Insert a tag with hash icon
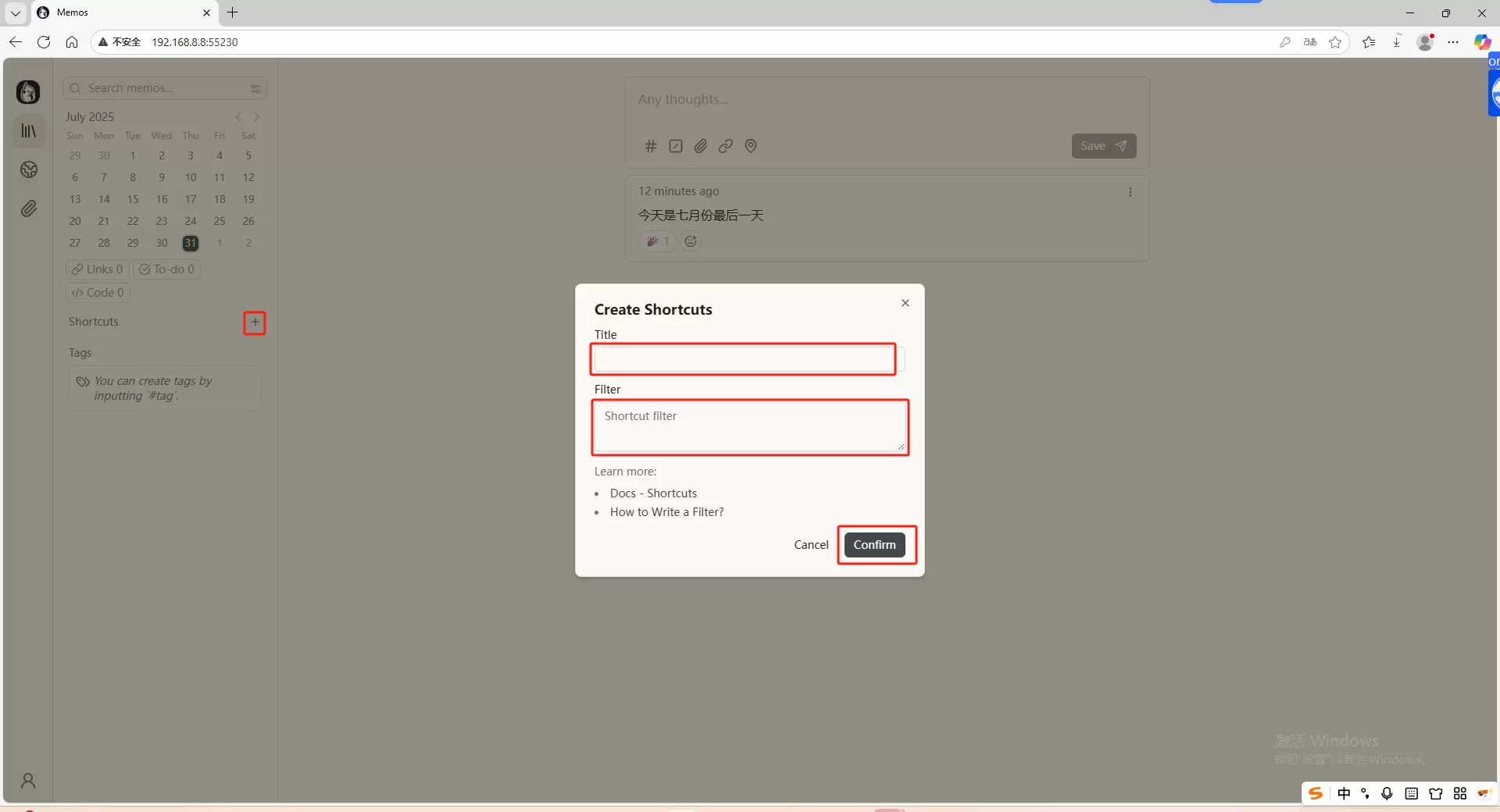The image size is (1500, 812). [x=650, y=146]
